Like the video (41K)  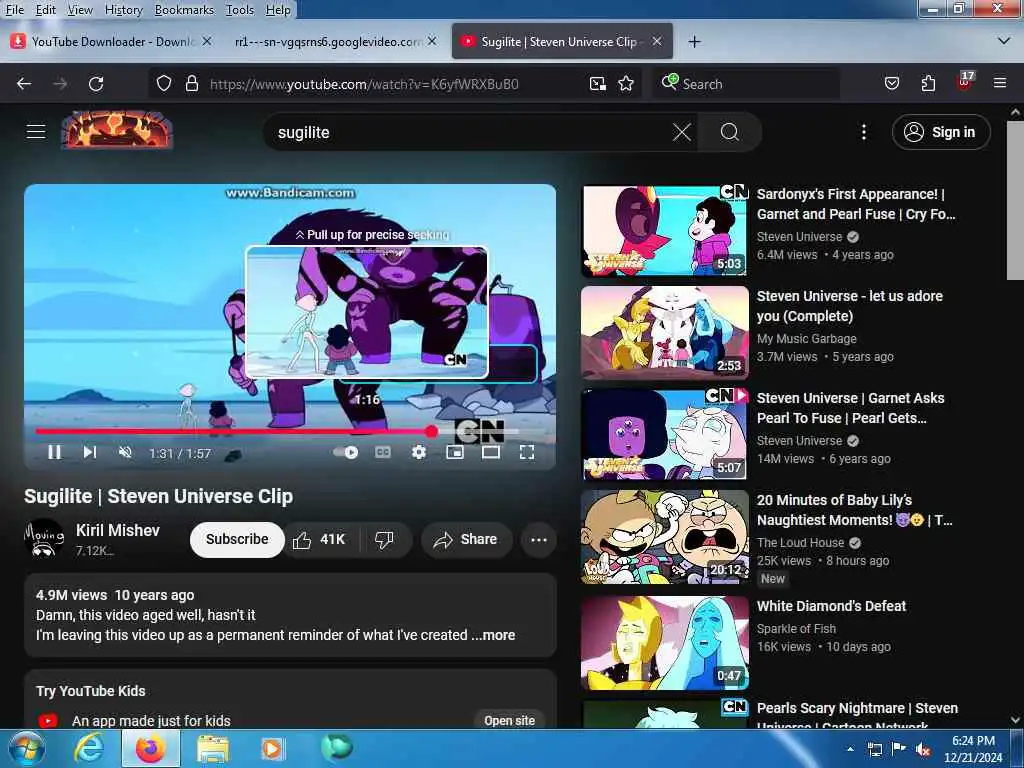(319, 539)
